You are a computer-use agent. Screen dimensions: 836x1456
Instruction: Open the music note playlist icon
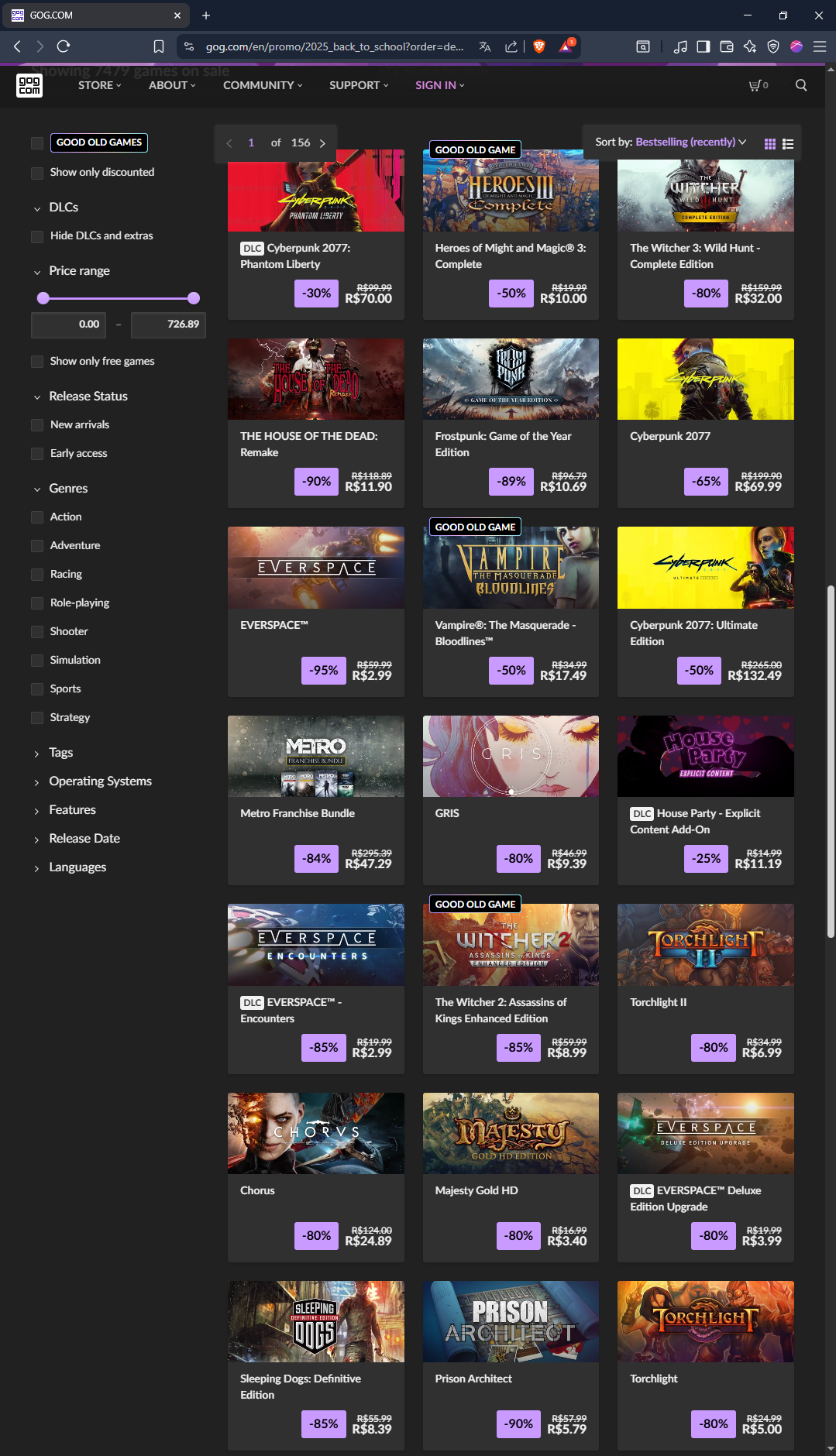pyautogui.click(x=680, y=46)
